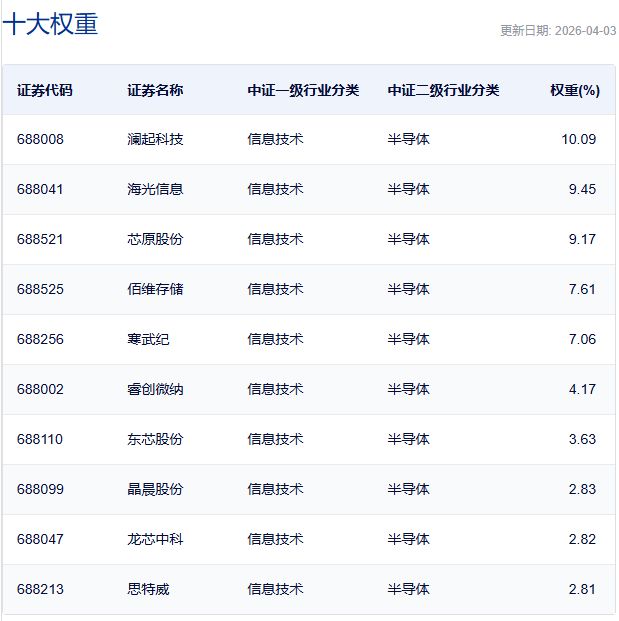Click the 半导体 cell in 思特威 row
The height and width of the screenshot is (621, 619).
408,589
